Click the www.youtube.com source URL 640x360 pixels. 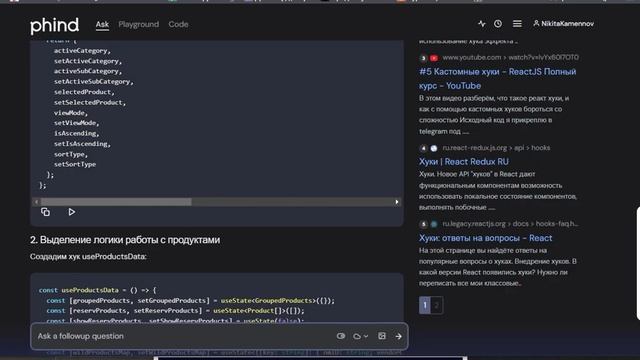tap(511, 58)
